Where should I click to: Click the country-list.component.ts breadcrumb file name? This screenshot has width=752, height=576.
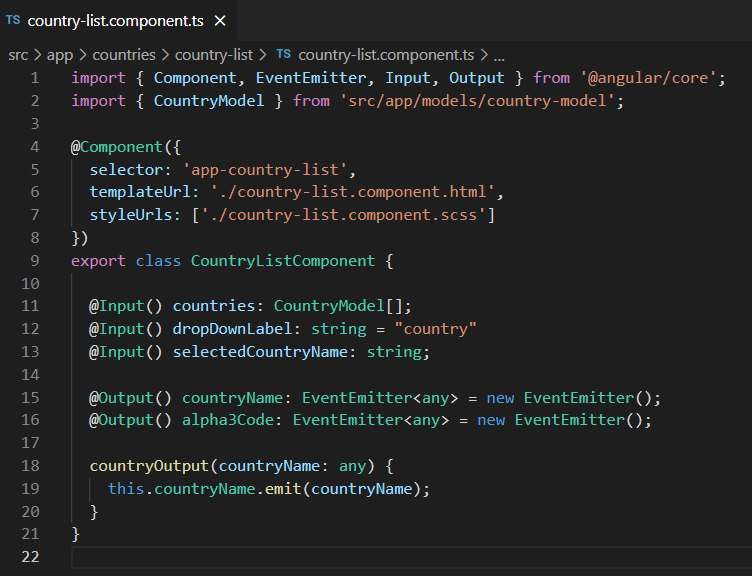pyautogui.click(x=385, y=54)
